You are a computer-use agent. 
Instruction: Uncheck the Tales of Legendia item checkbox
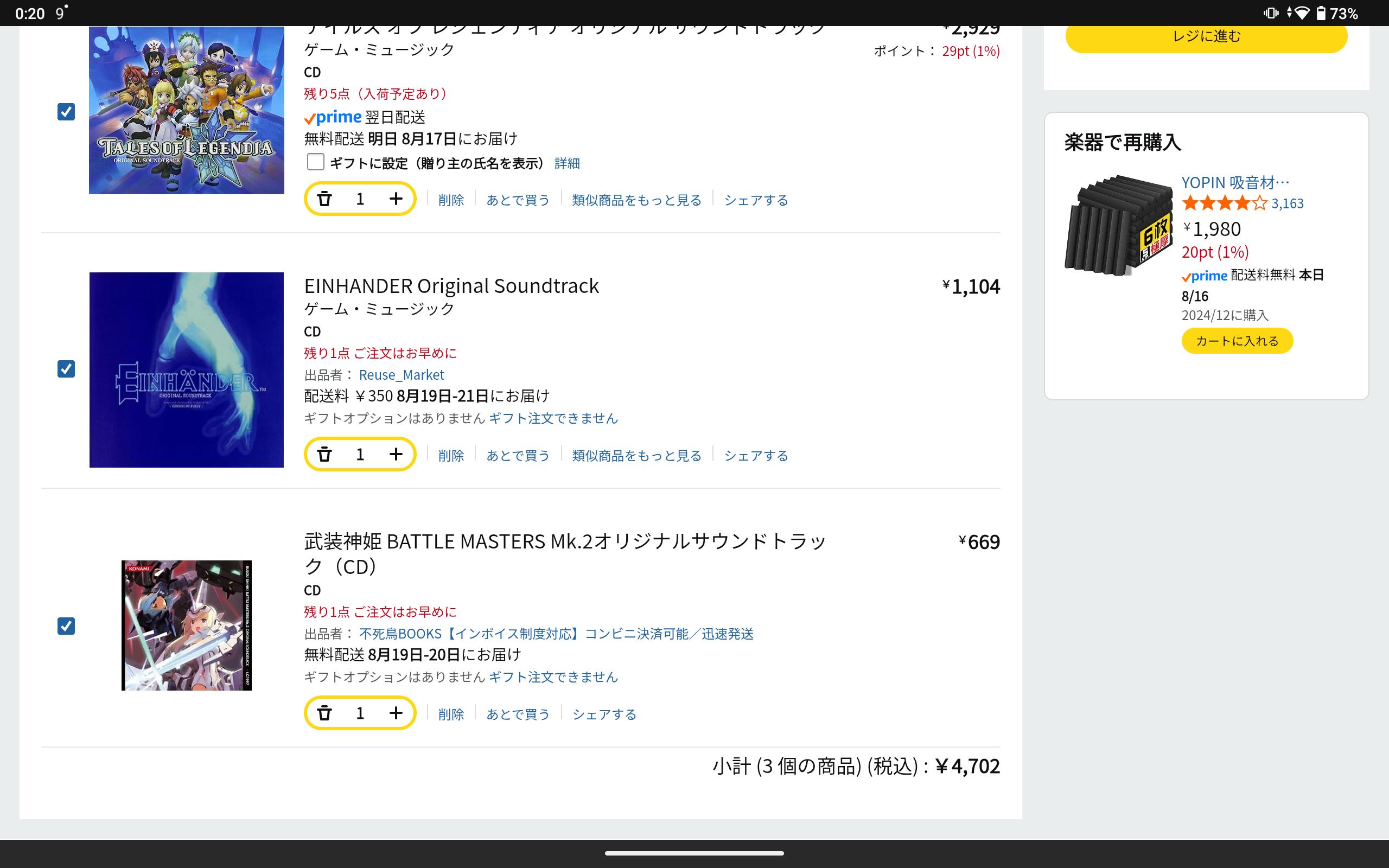(66, 111)
